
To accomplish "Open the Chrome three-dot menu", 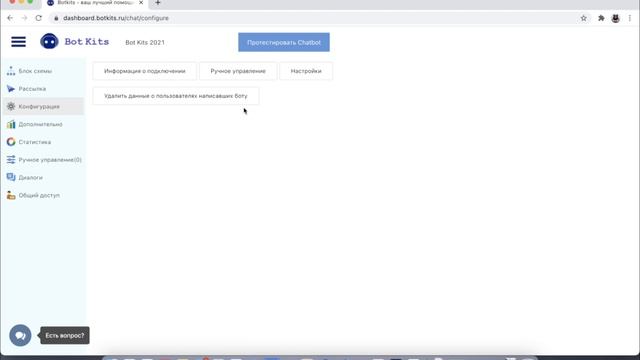I will [x=630, y=18].
